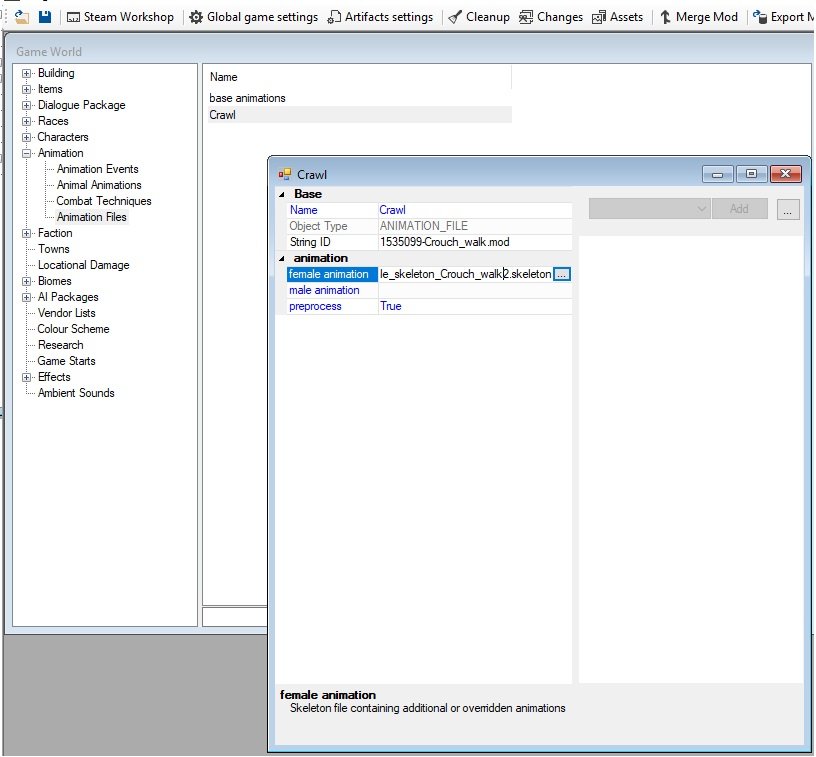Click the preprocess True value

[x=475, y=306]
